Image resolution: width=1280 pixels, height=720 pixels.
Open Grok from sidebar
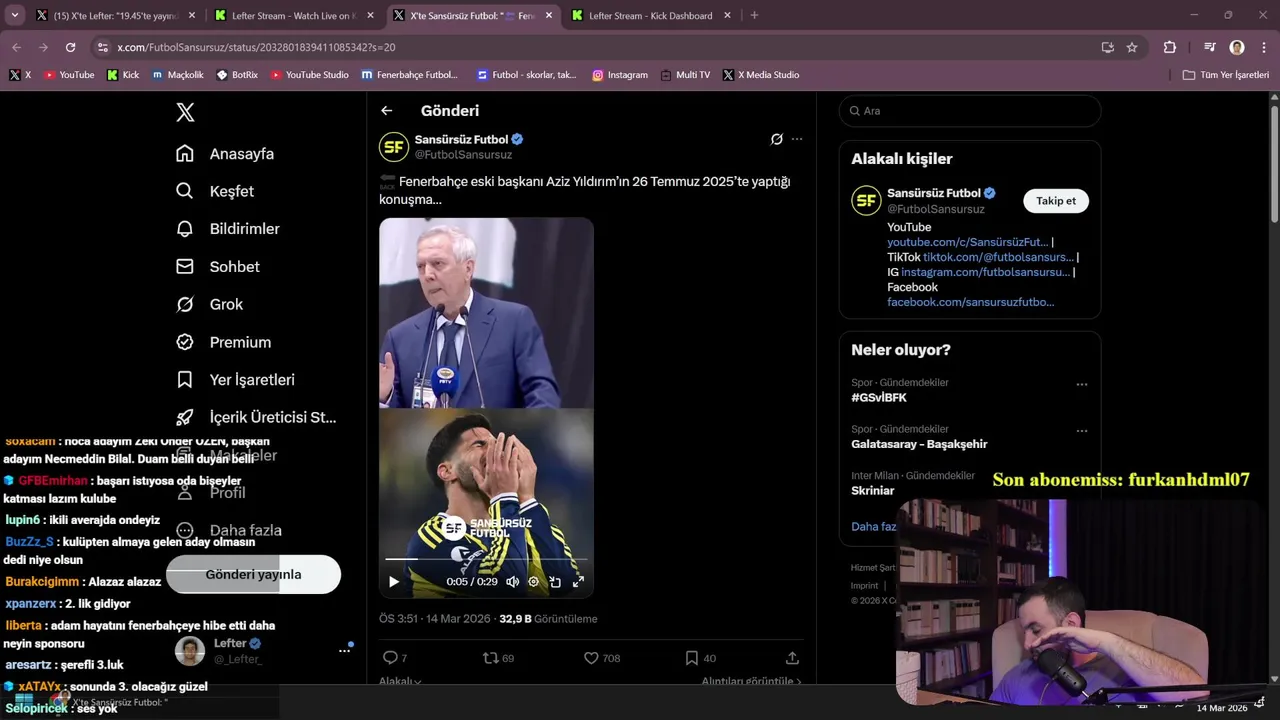[210, 304]
